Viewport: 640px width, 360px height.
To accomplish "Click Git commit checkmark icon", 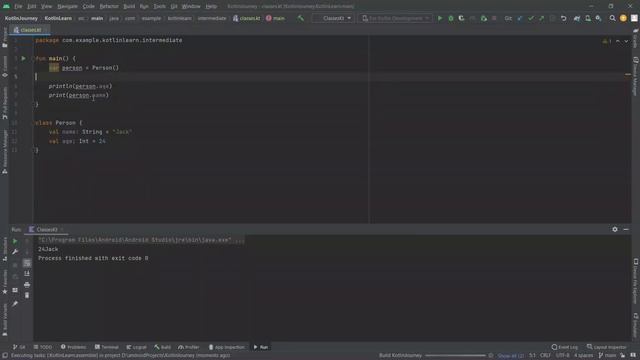I will [531, 18].
